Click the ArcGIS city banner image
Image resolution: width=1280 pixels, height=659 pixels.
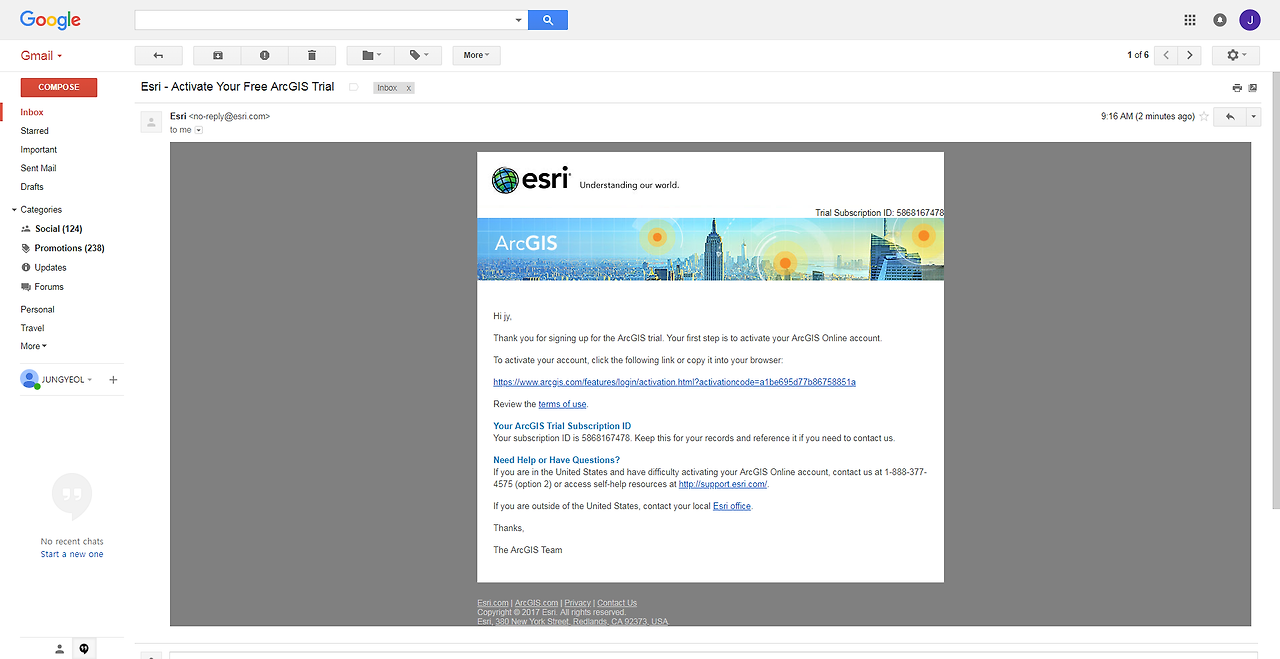click(x=710, y=249)
